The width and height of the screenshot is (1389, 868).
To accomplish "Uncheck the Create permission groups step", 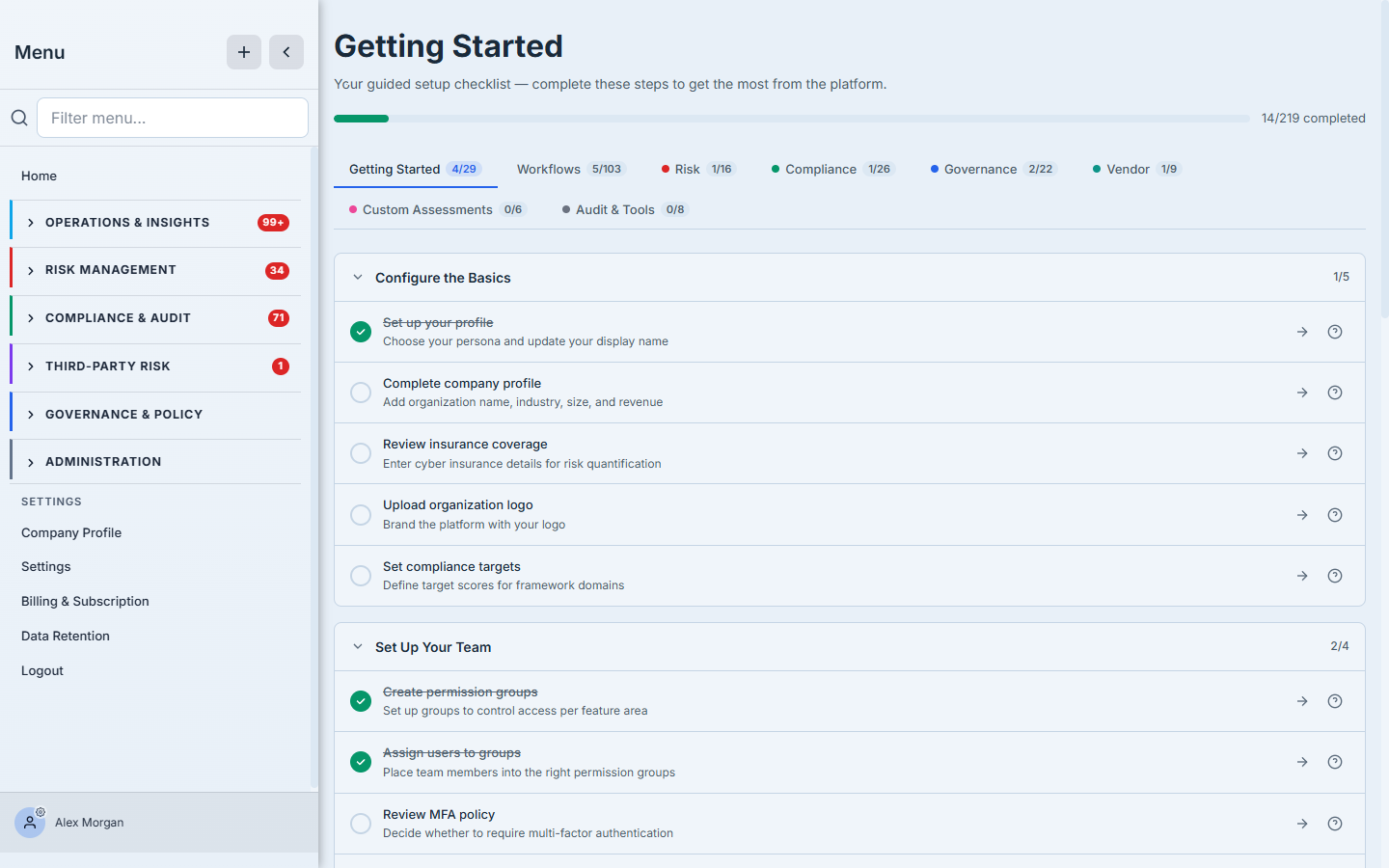I will pyautogui.click(x=361, y=701).
